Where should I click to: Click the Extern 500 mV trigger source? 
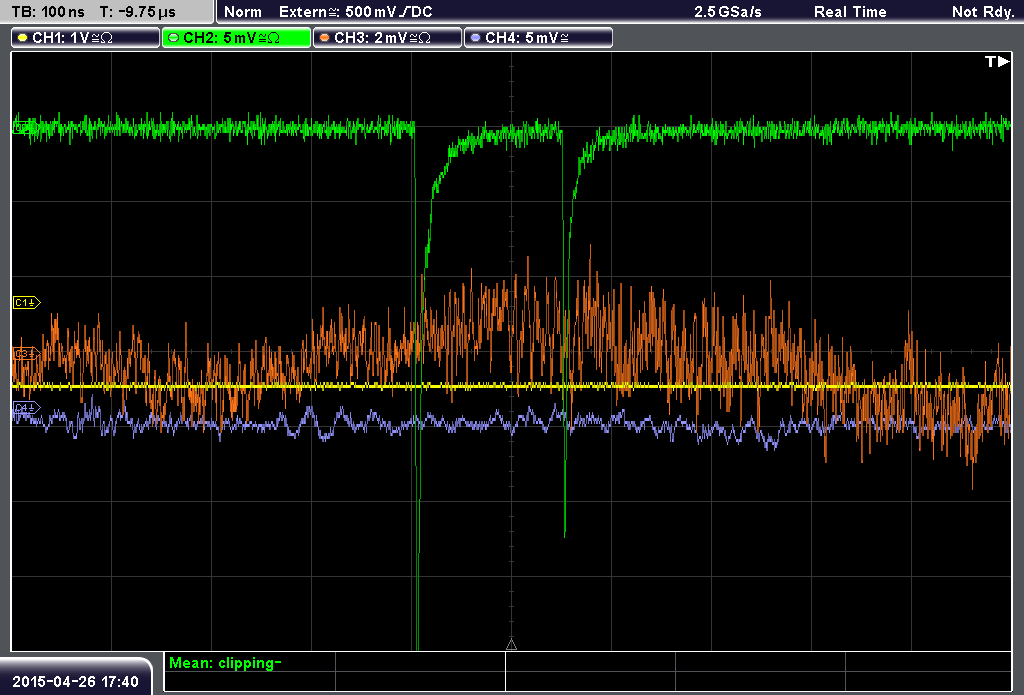355,12
